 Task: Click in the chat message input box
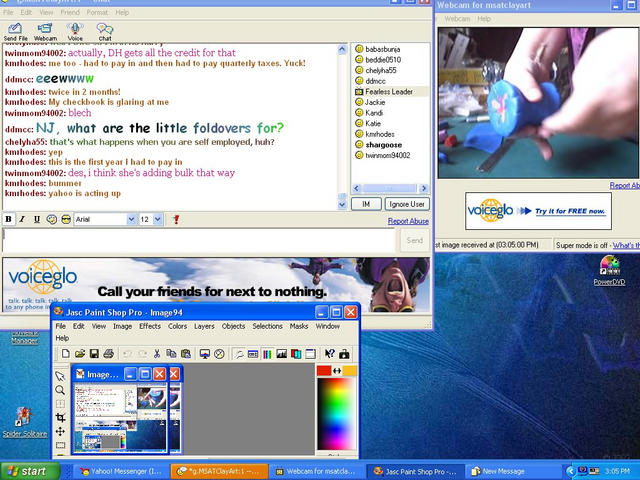pos(199,241)
